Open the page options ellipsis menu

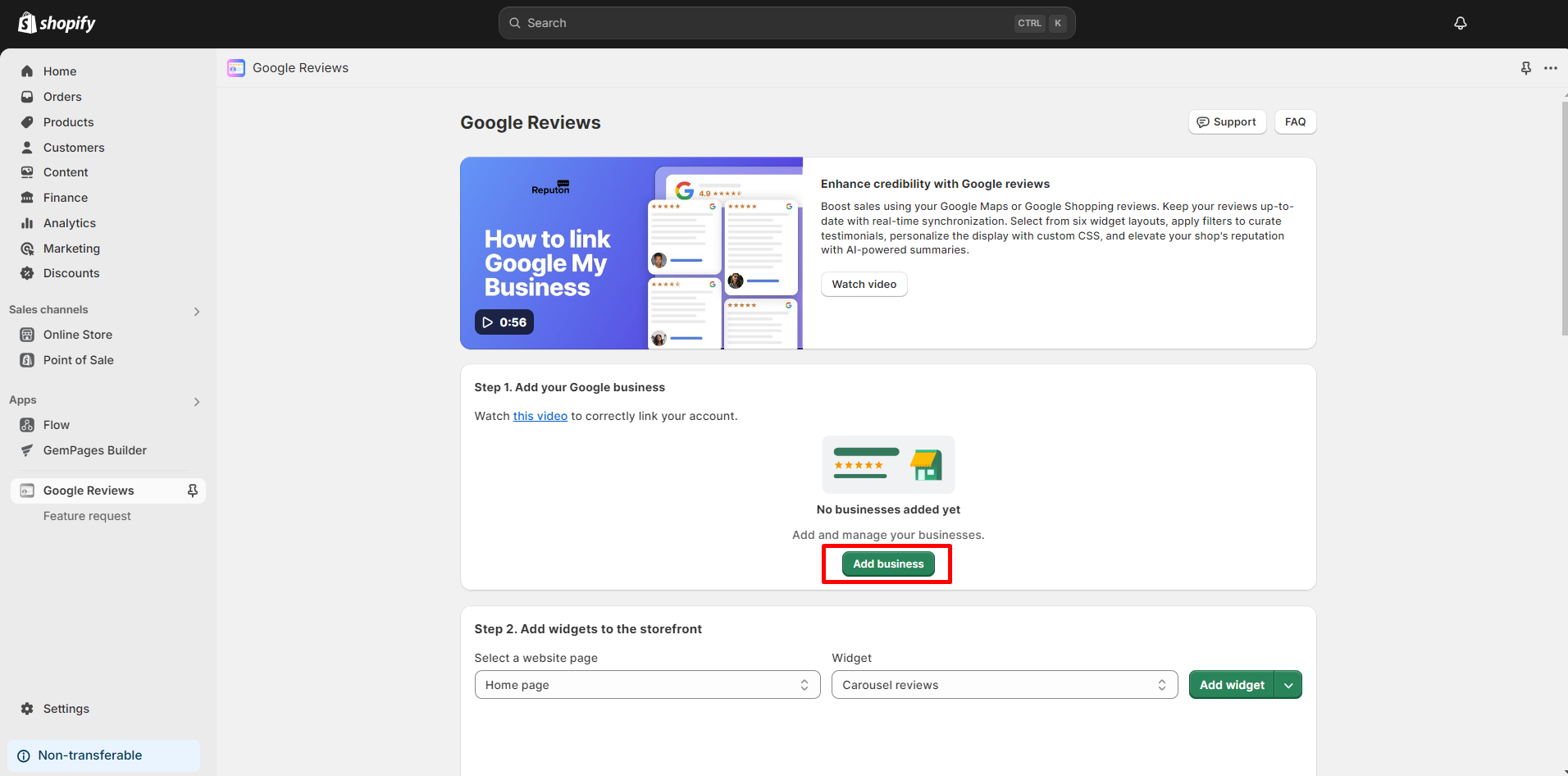coord(1551,68)
